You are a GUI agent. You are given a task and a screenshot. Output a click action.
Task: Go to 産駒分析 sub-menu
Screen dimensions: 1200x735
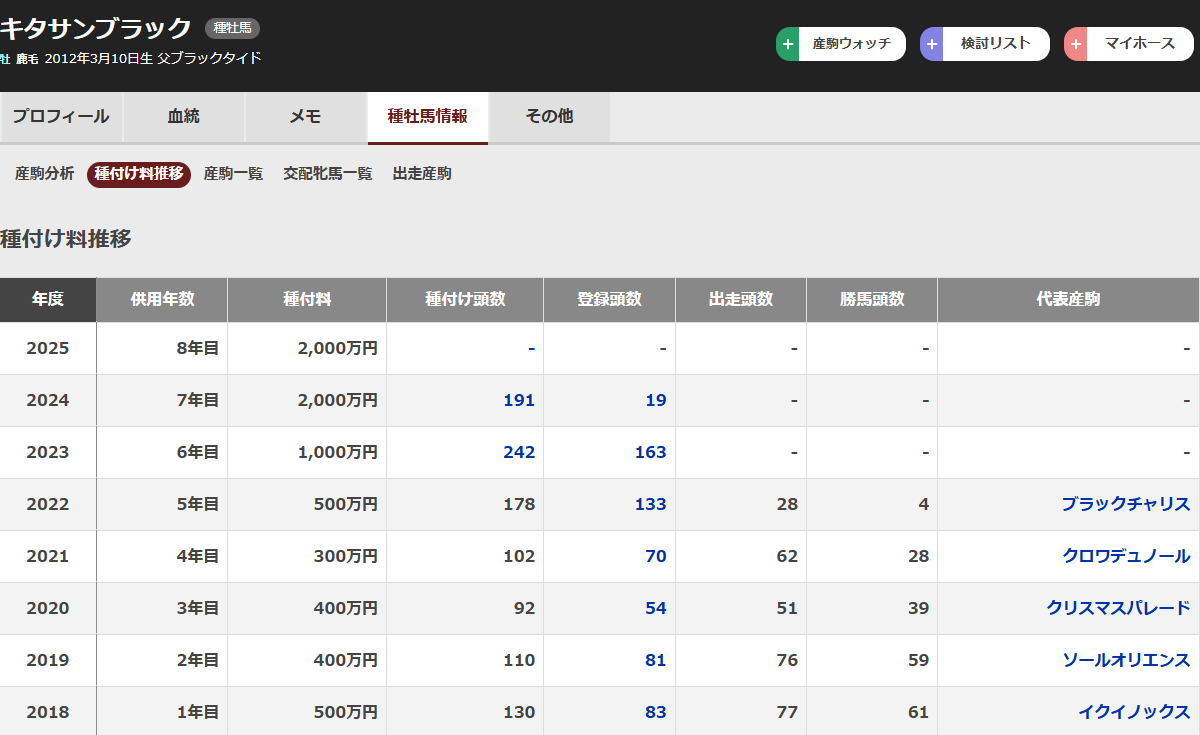45,174
